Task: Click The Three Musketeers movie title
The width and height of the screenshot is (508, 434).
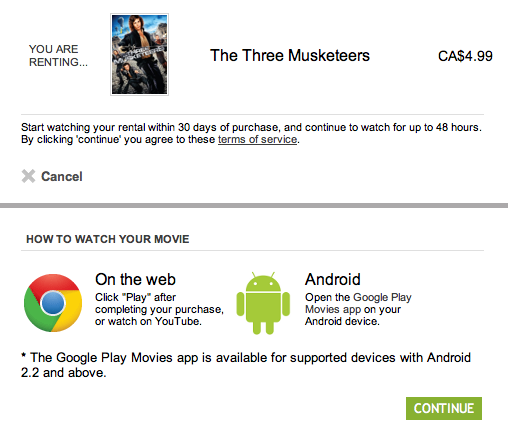Action: click(290, 55)
